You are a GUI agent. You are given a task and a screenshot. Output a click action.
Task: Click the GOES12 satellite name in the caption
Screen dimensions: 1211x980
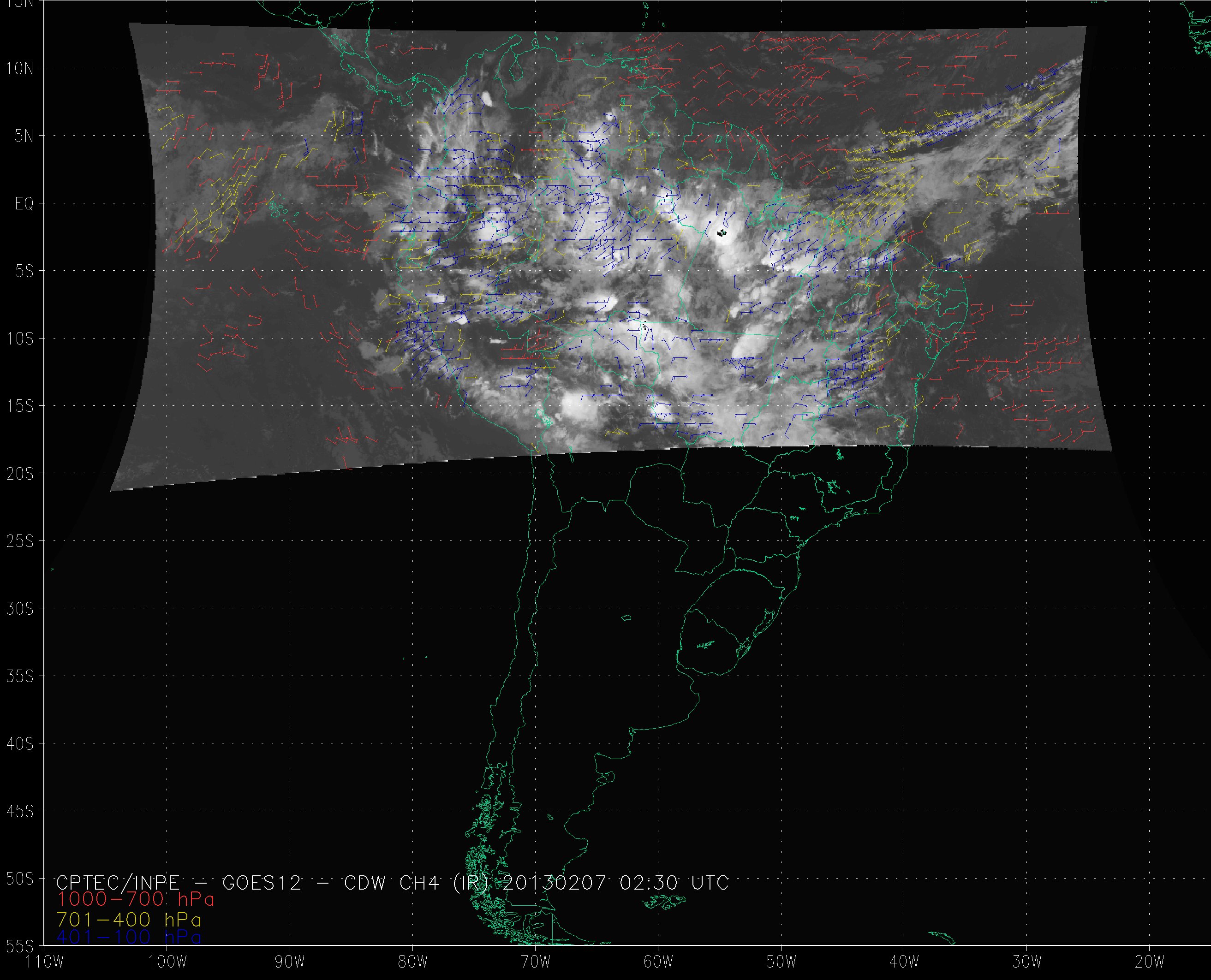click(262, 882)
